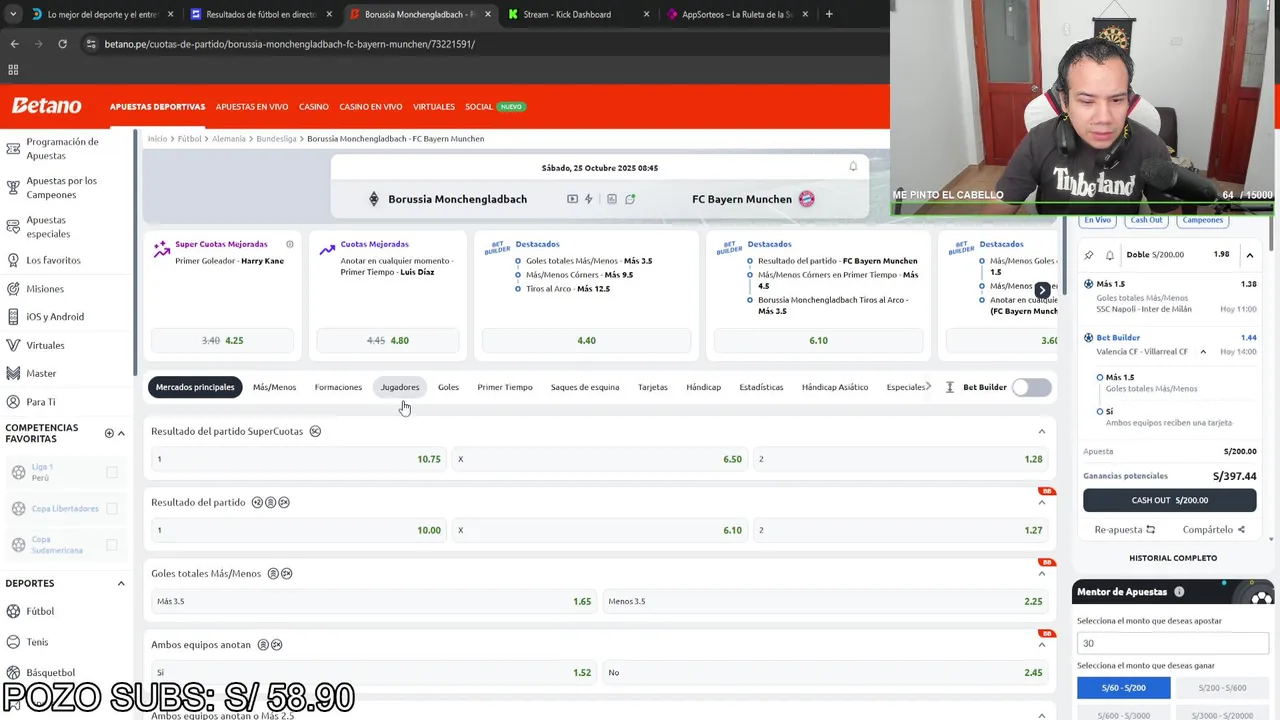The width and height of the screenshot is (1280, 720).
Task: Select the S/200 - S/600 winnings range
Action: point(1223,688)
